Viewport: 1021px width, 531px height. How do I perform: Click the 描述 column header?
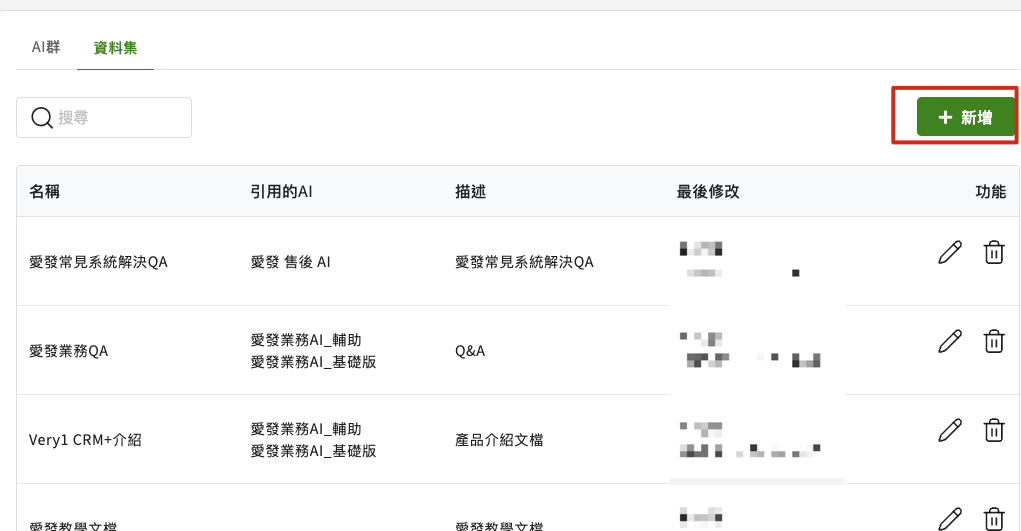coord(471,192)
